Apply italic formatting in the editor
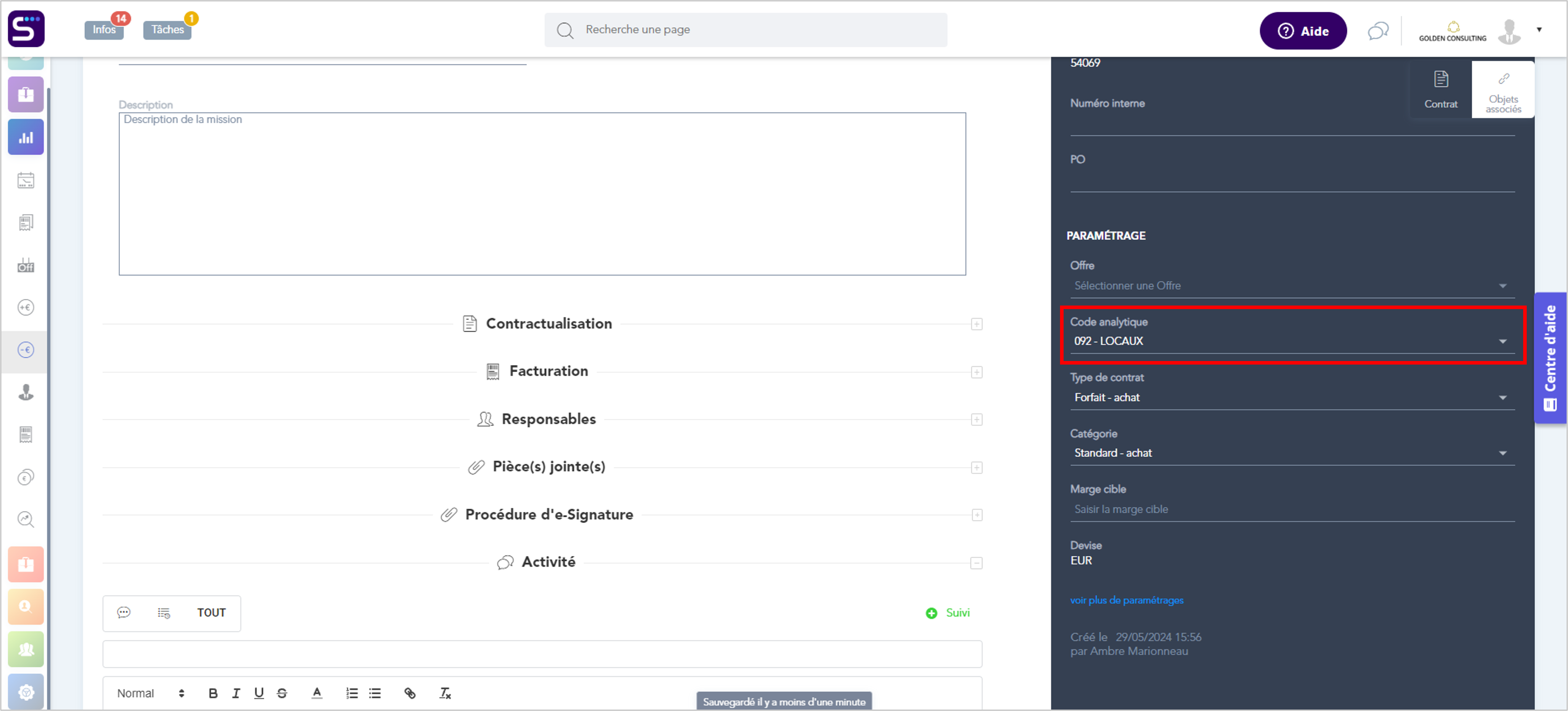Image resolution: width=1568 pixels, height=711 pixels. coord(236,693)
